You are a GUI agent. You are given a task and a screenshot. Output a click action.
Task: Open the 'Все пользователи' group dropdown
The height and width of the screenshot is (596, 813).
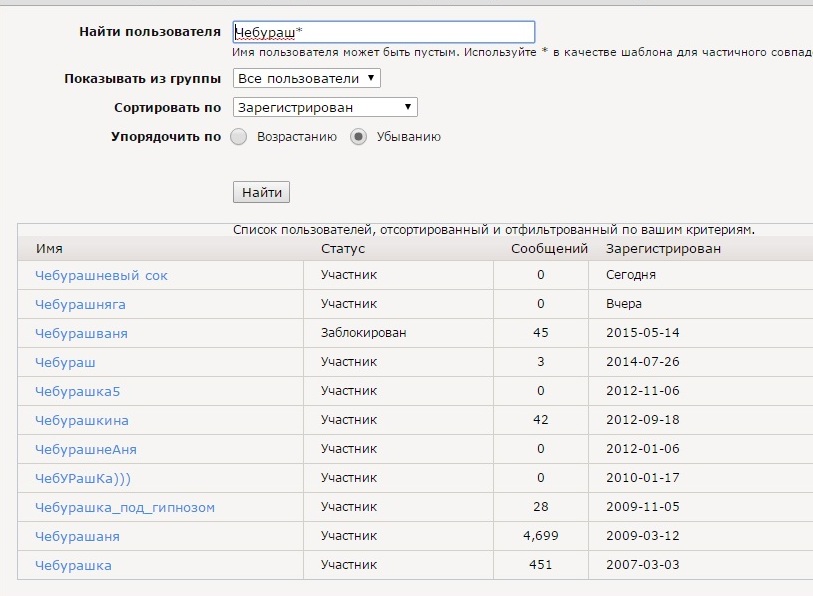click(x=306, y=78)
